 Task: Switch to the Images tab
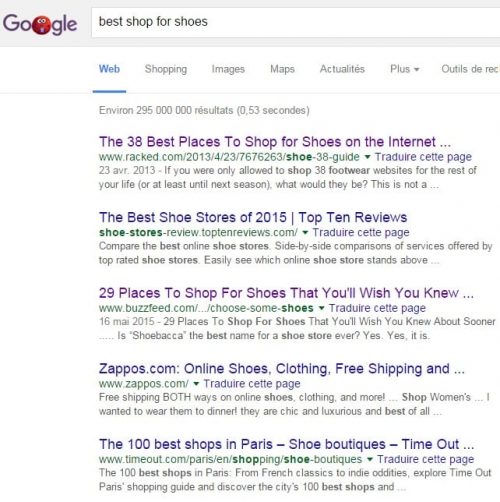(228, 69)
